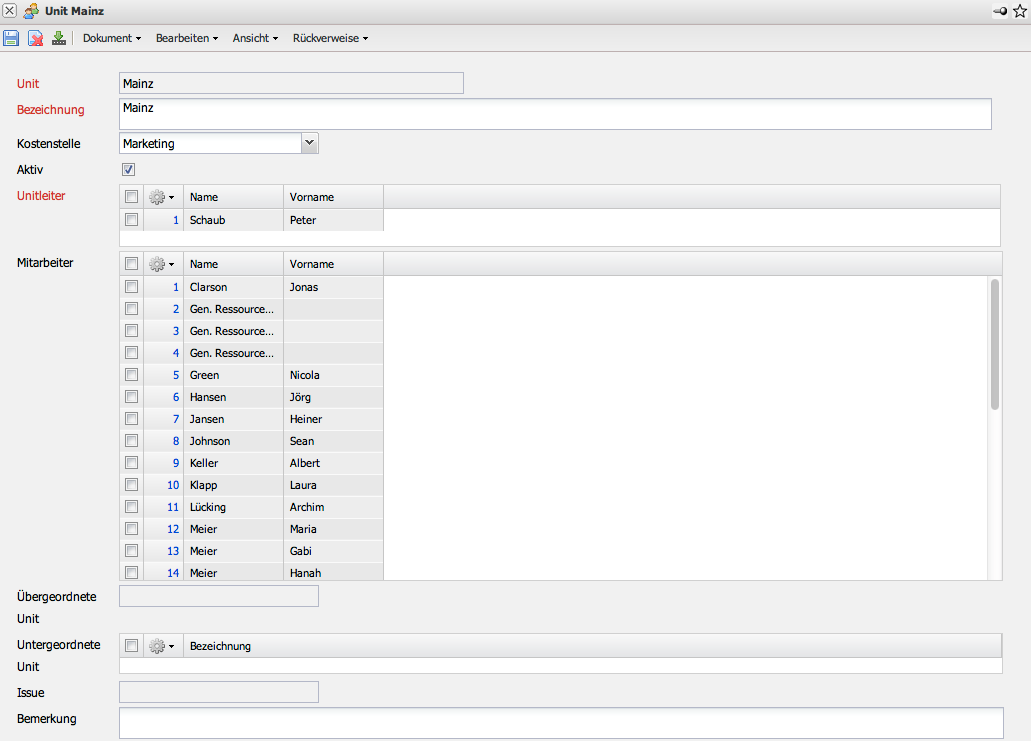The width and height of the screenshot is (1031, 741).
Task: Open gear menu in Untergeordnete Unit table
Action: click(x=161, y=646)
